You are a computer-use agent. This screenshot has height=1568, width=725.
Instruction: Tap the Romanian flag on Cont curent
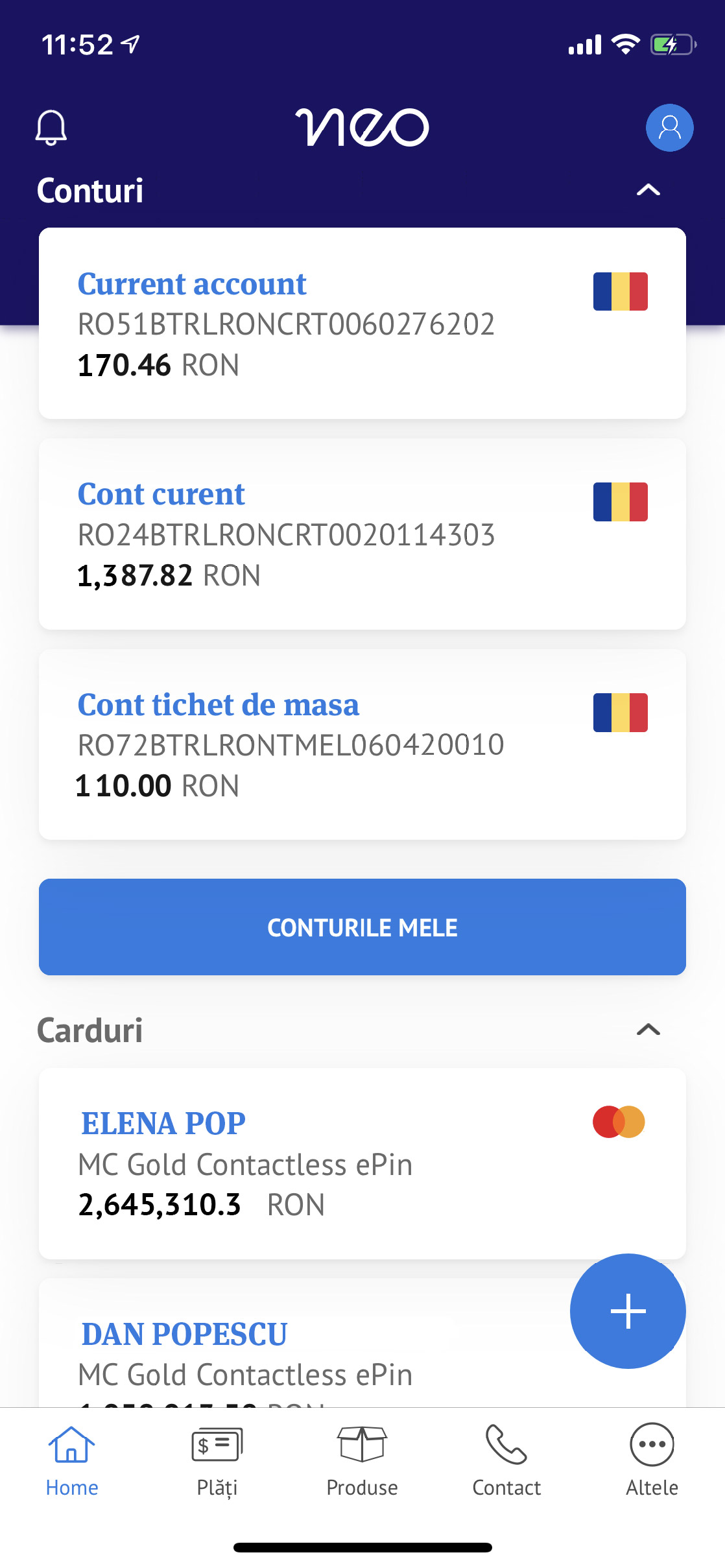tap(621, 502)
